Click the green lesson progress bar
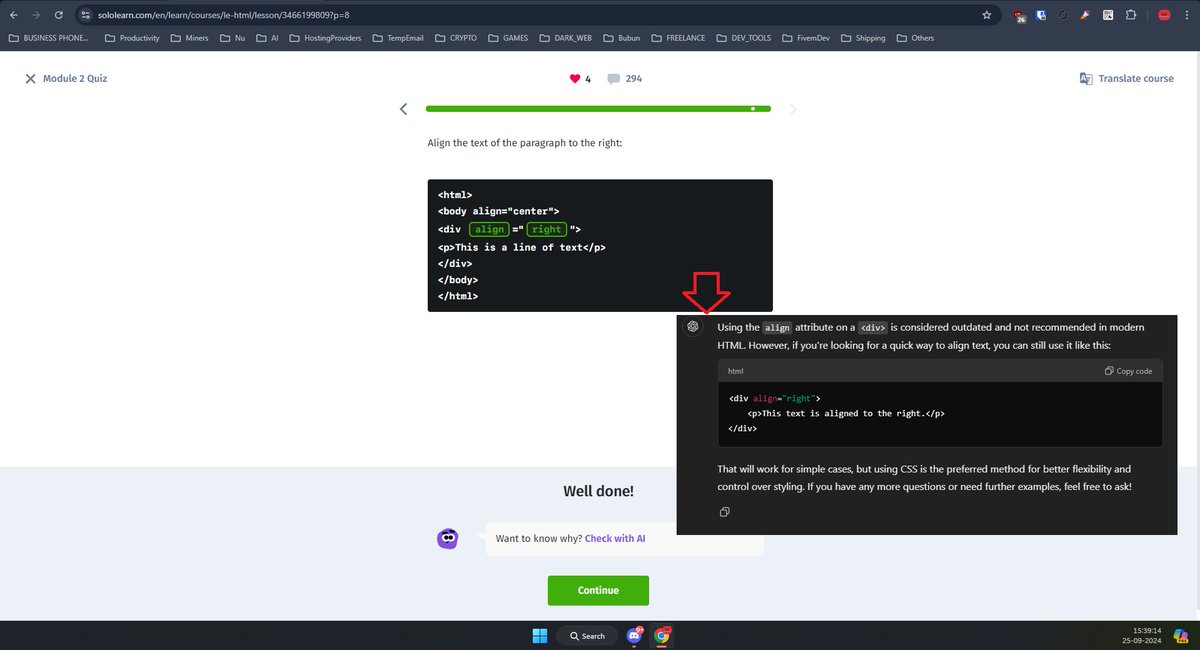Image resolution: width=1200 pixels, height=650 pixels. click(598, 109)
